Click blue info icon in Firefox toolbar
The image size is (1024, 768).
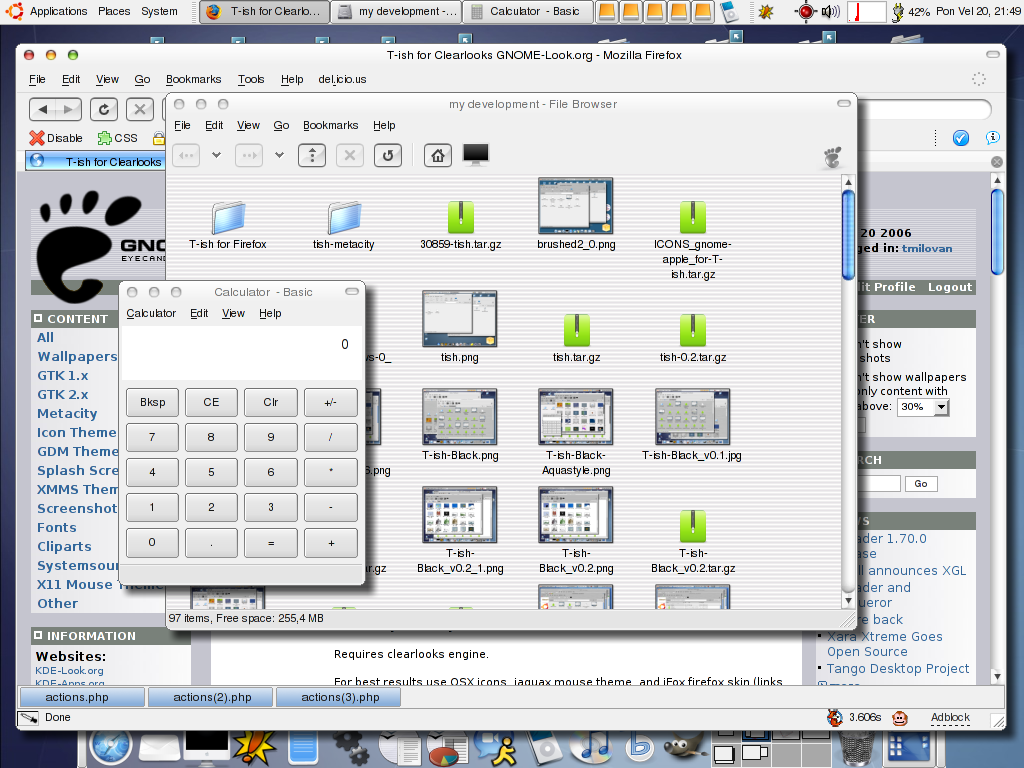click(993, 137)
